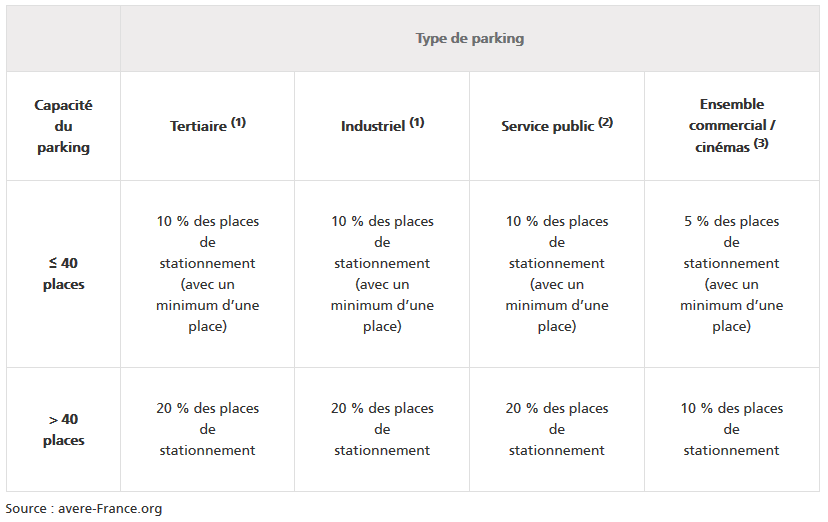The width and height of the screenshot is (828, 522).
Task: Select the 'Capacité du parking' header cell
Action: pos(63,126)
